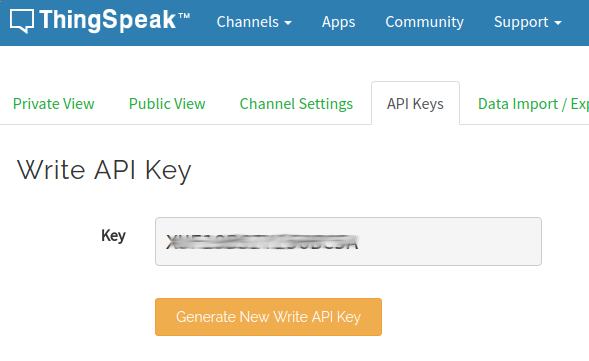Open the Community link in navbar
589x361 pixels.
(x=424, y=22)
